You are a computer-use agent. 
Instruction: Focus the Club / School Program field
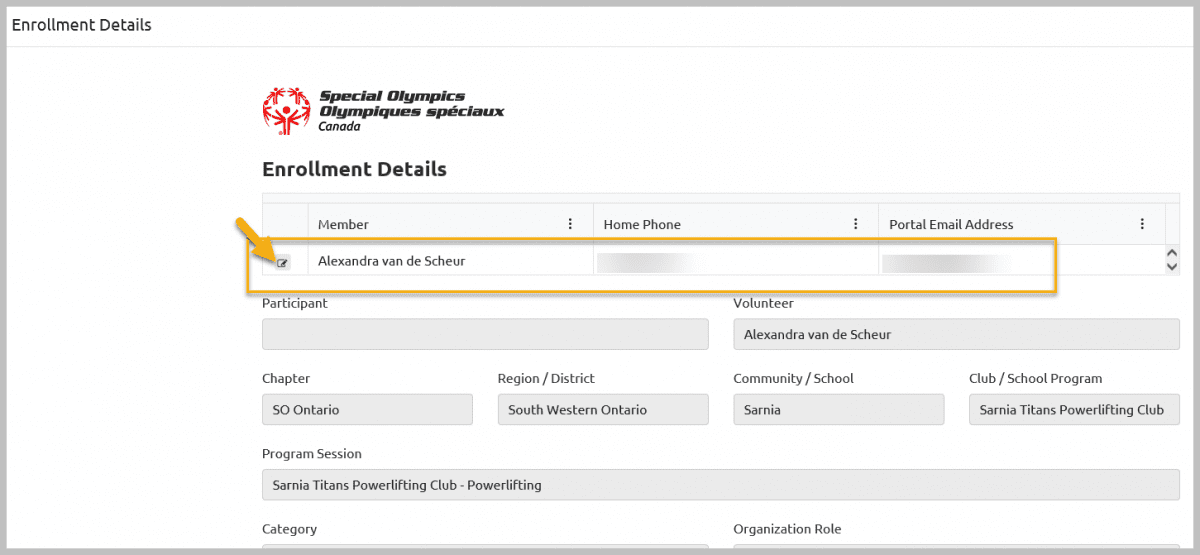click(x=1074, y=409)
